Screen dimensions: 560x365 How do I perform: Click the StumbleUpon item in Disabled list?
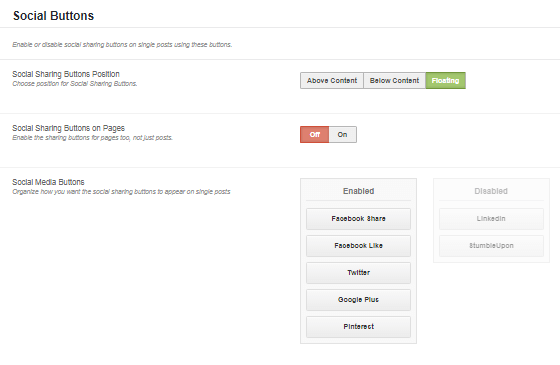491,246
